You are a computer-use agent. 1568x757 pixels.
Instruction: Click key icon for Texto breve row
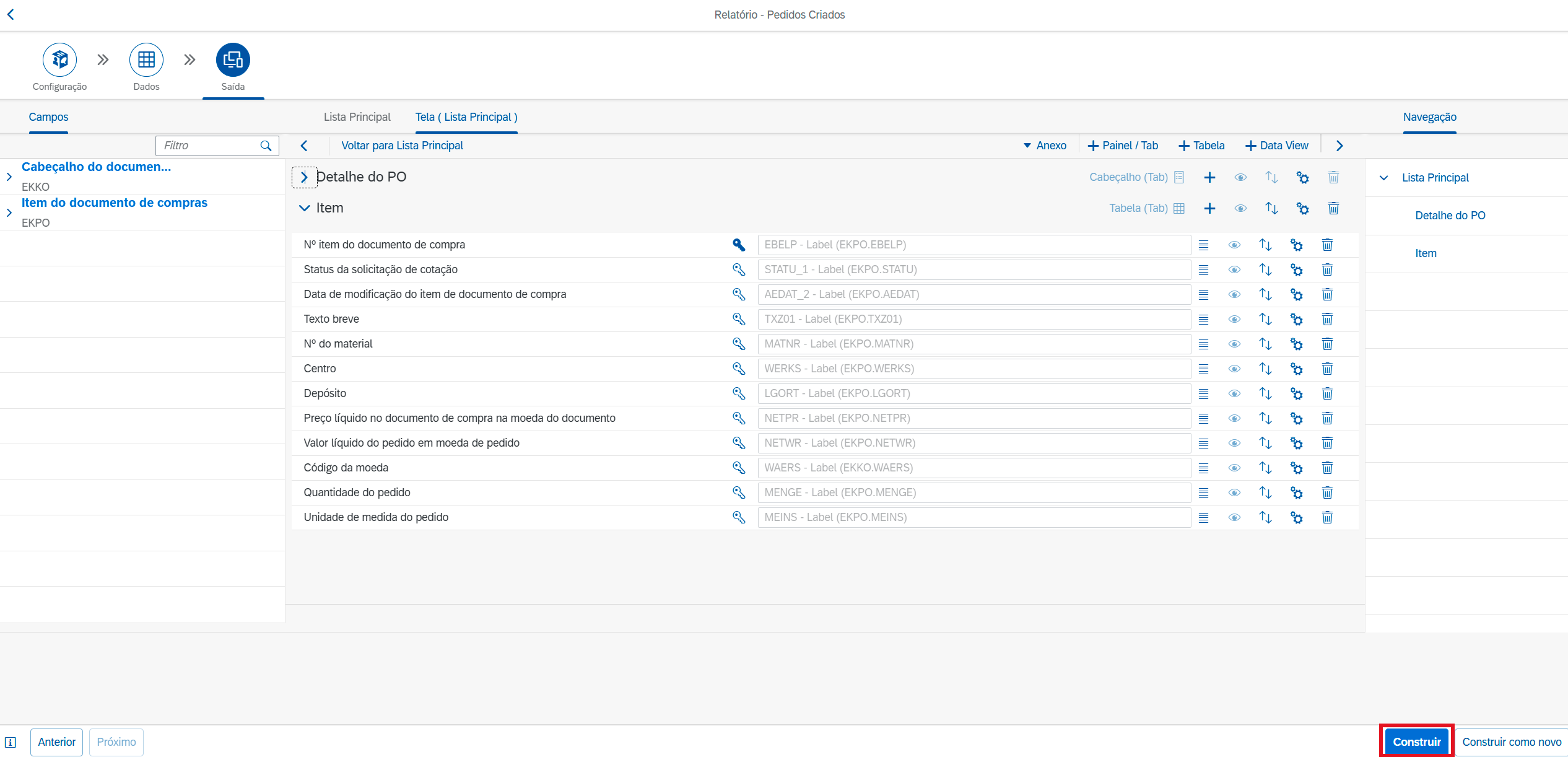tap(739, 319)
